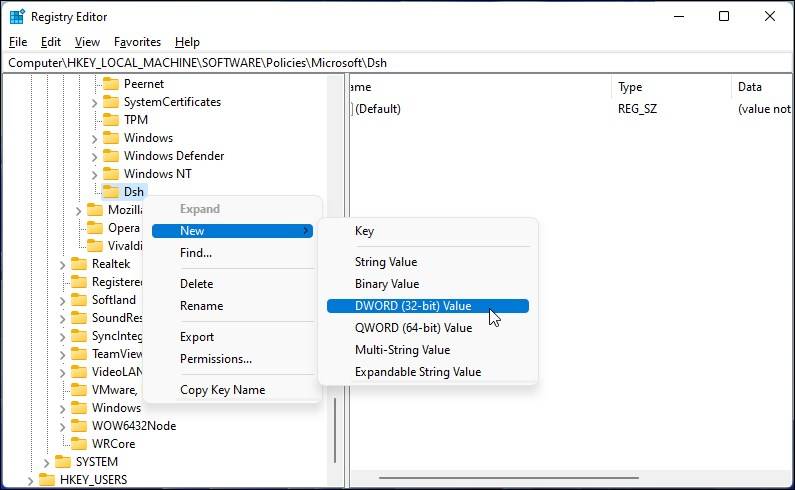The height and width of the screenshot is (490, 795).
Task: Expand the Mozilla key
Action: [x=79, y=211]
